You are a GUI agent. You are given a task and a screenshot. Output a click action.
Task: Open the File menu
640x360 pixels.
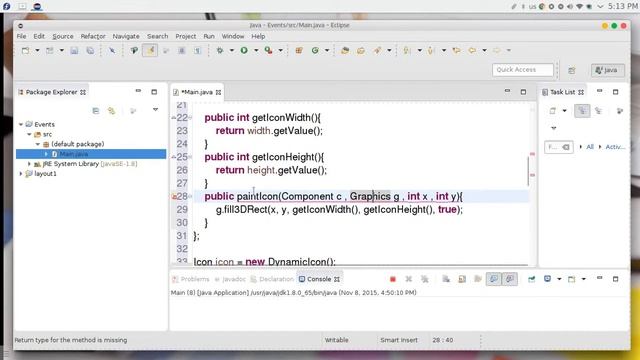(21, 36)
